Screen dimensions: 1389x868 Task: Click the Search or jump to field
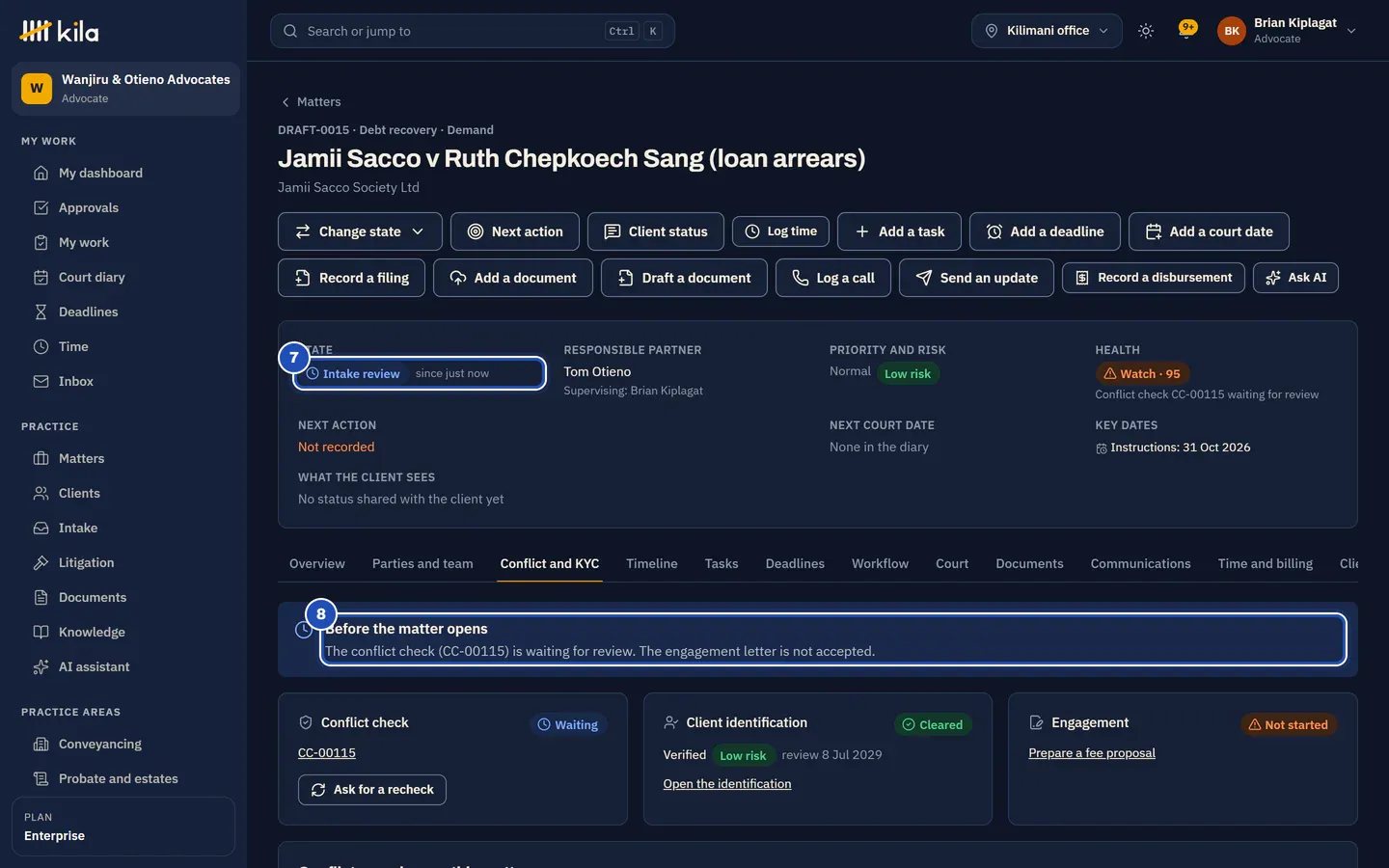pyautogui.click(x=473, y=31)
